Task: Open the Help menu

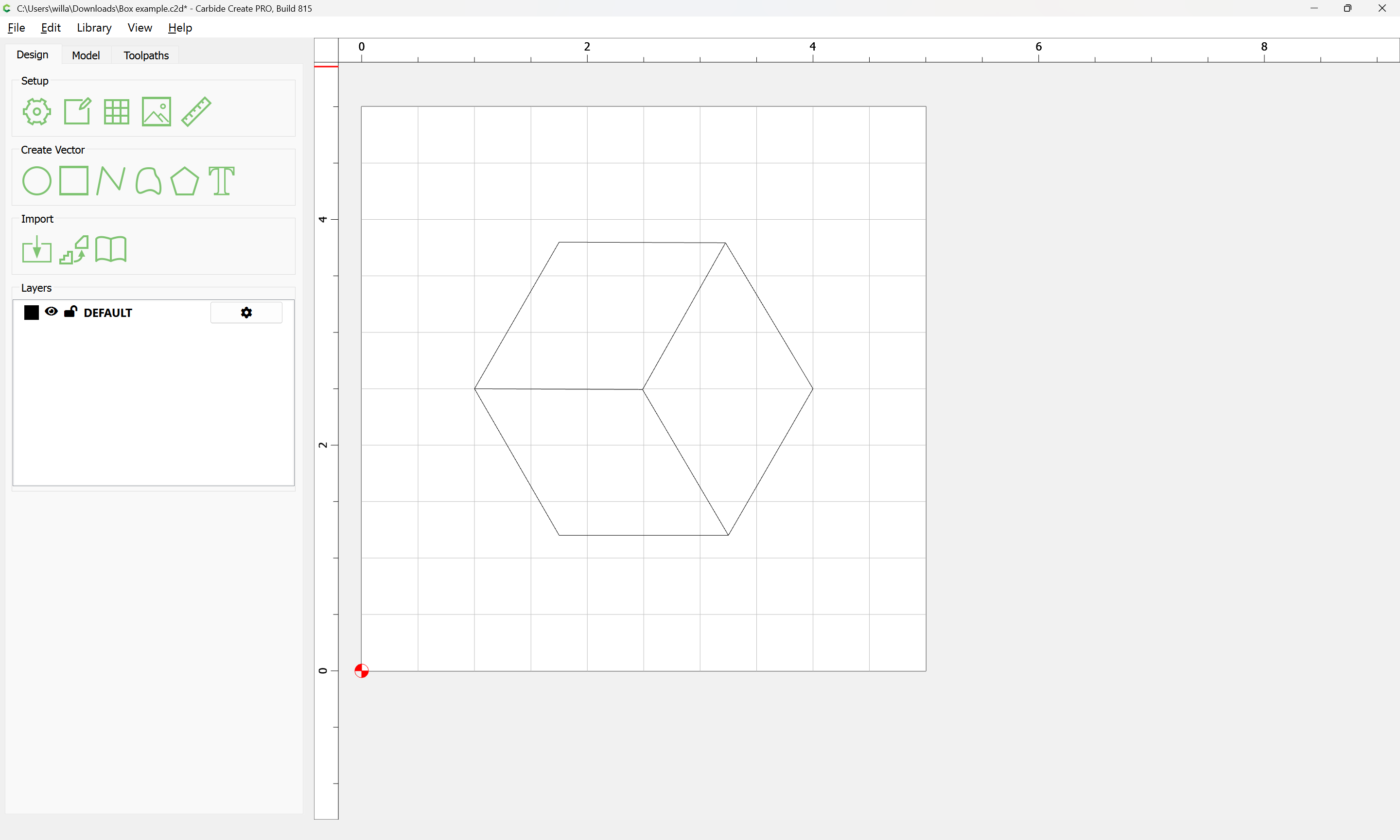Action: coord(180,28)
